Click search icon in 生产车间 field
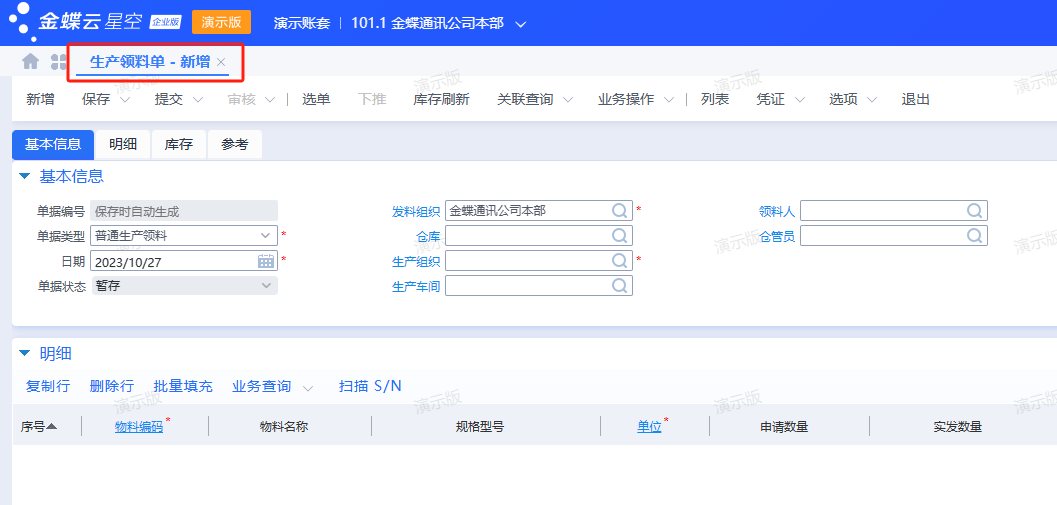1057x505 pixels. 620,286
